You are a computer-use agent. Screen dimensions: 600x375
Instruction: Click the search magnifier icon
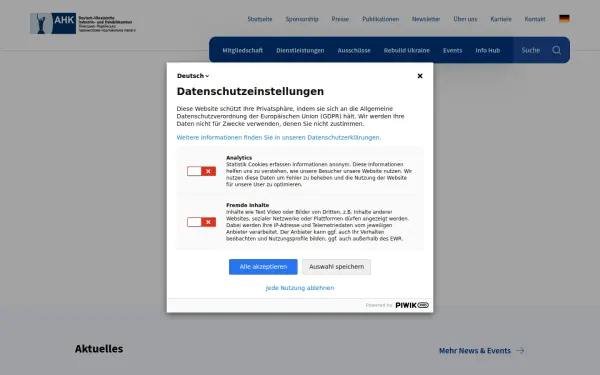click(556, 50)
